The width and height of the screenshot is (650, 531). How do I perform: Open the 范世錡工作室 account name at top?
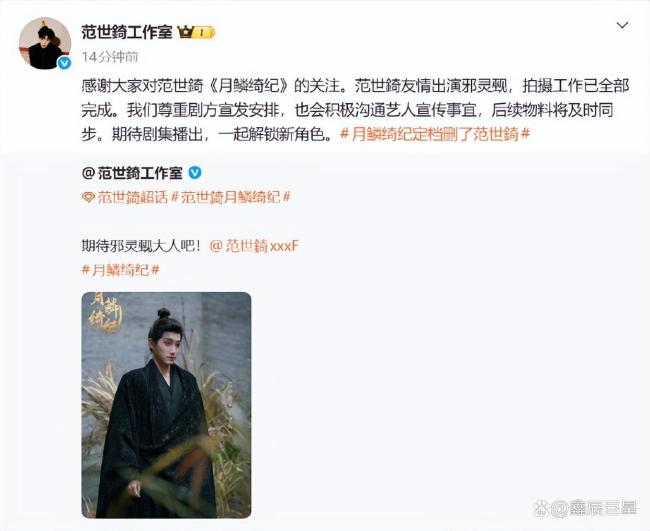(x=127, y=32)
